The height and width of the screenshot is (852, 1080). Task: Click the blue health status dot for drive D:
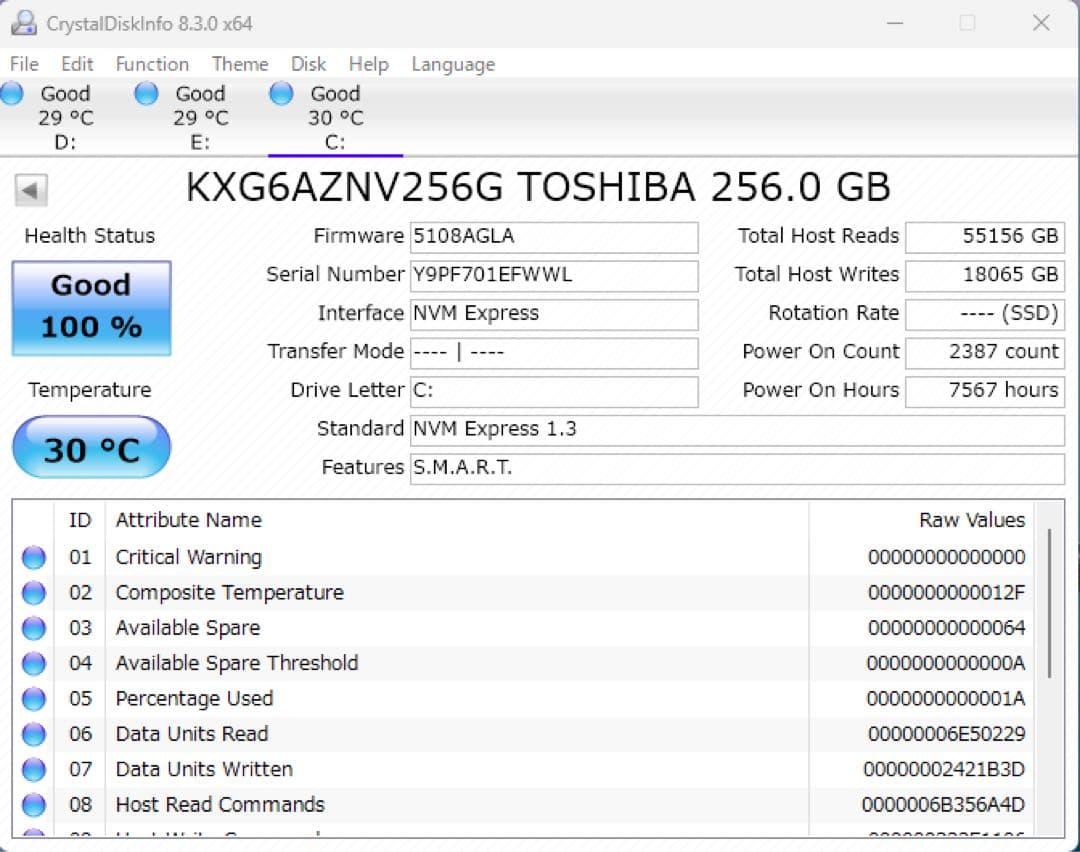pyautogui.click(x=13, y=93)
